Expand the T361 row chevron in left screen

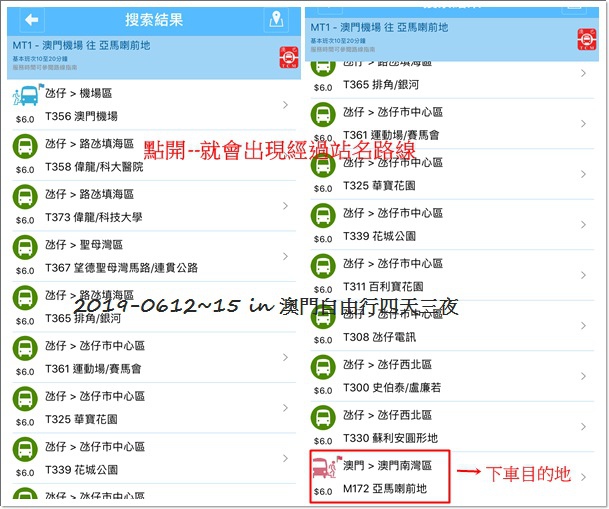click(x=285, y=357)
